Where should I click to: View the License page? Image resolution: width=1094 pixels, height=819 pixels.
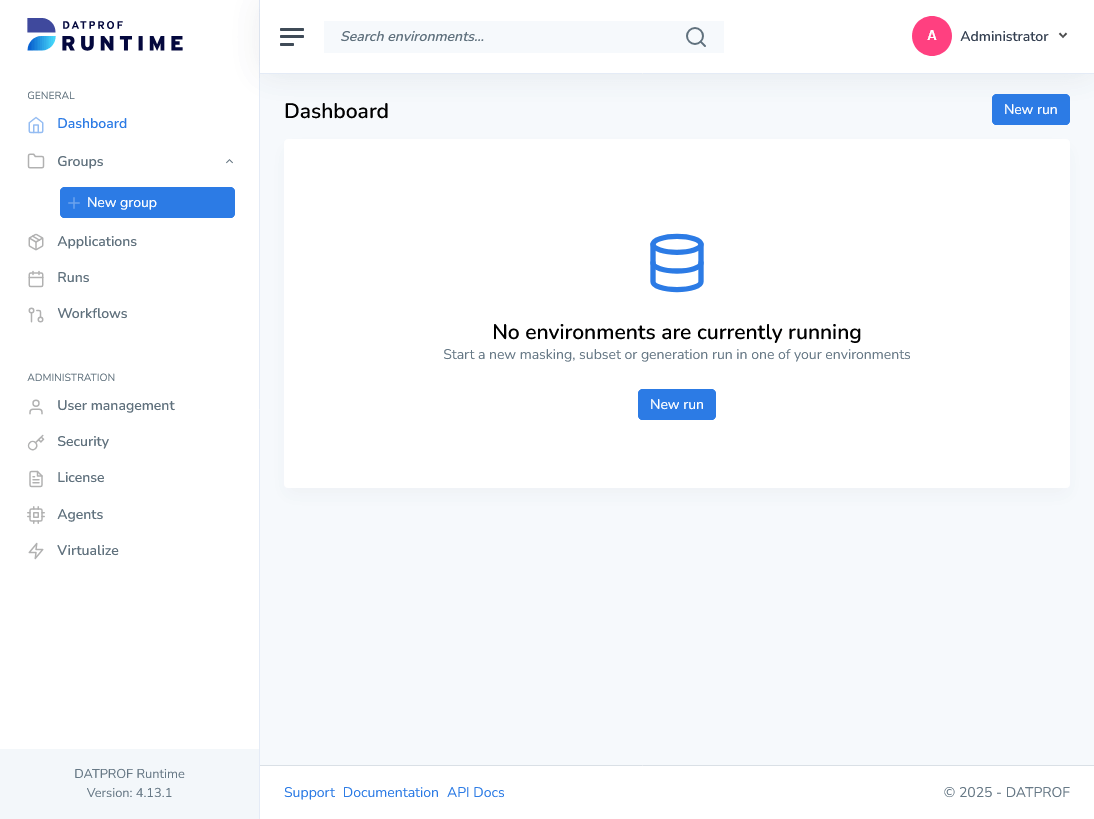coord(81,477)
